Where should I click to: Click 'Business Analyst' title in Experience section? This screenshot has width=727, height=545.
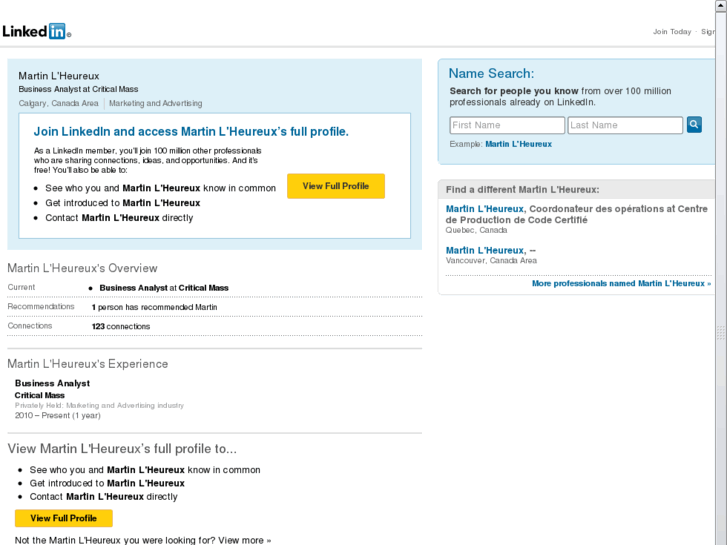pos(52,384)
